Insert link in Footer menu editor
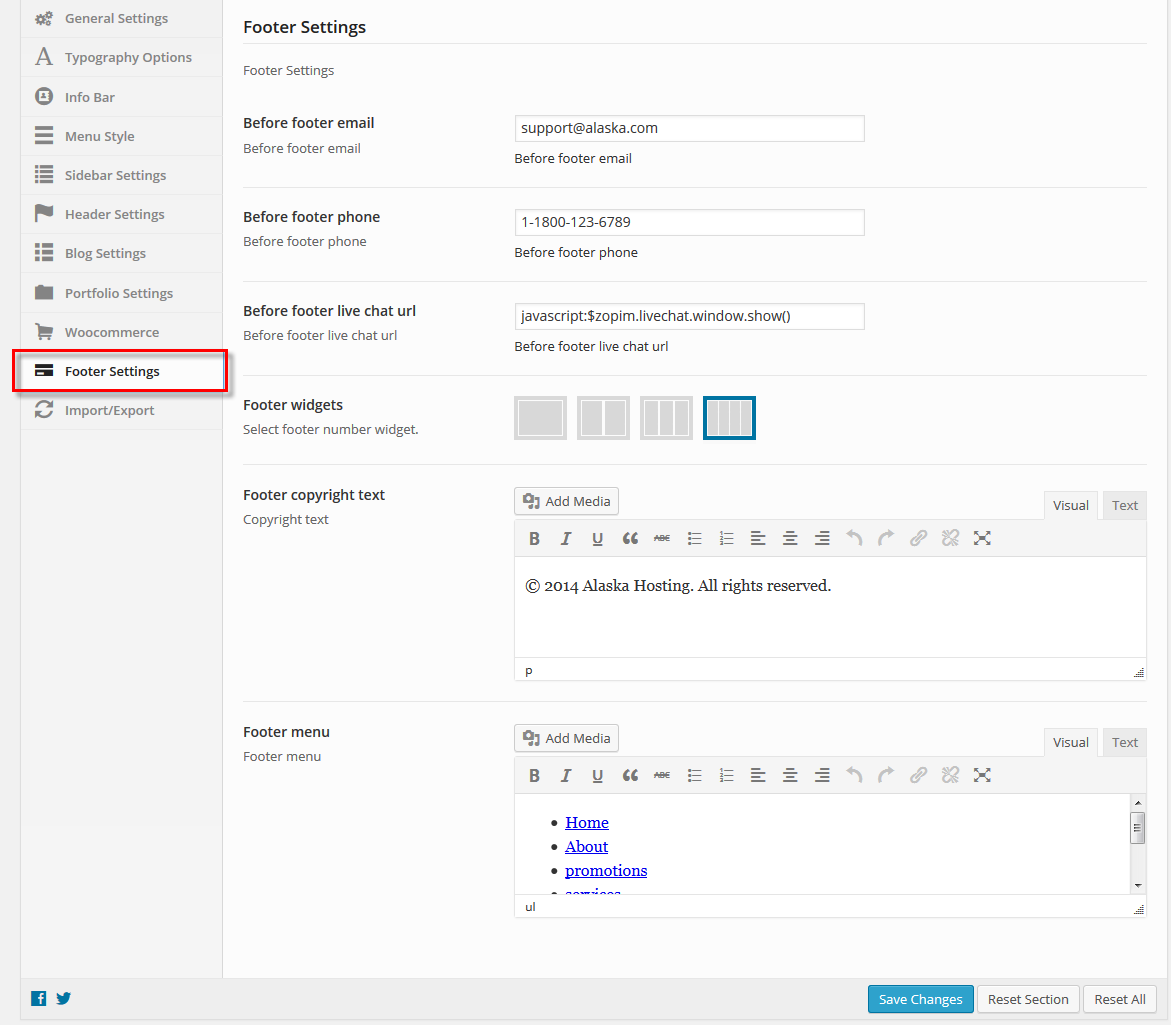This screenshot has width=1171, height=1025. [x=919, y=775]
